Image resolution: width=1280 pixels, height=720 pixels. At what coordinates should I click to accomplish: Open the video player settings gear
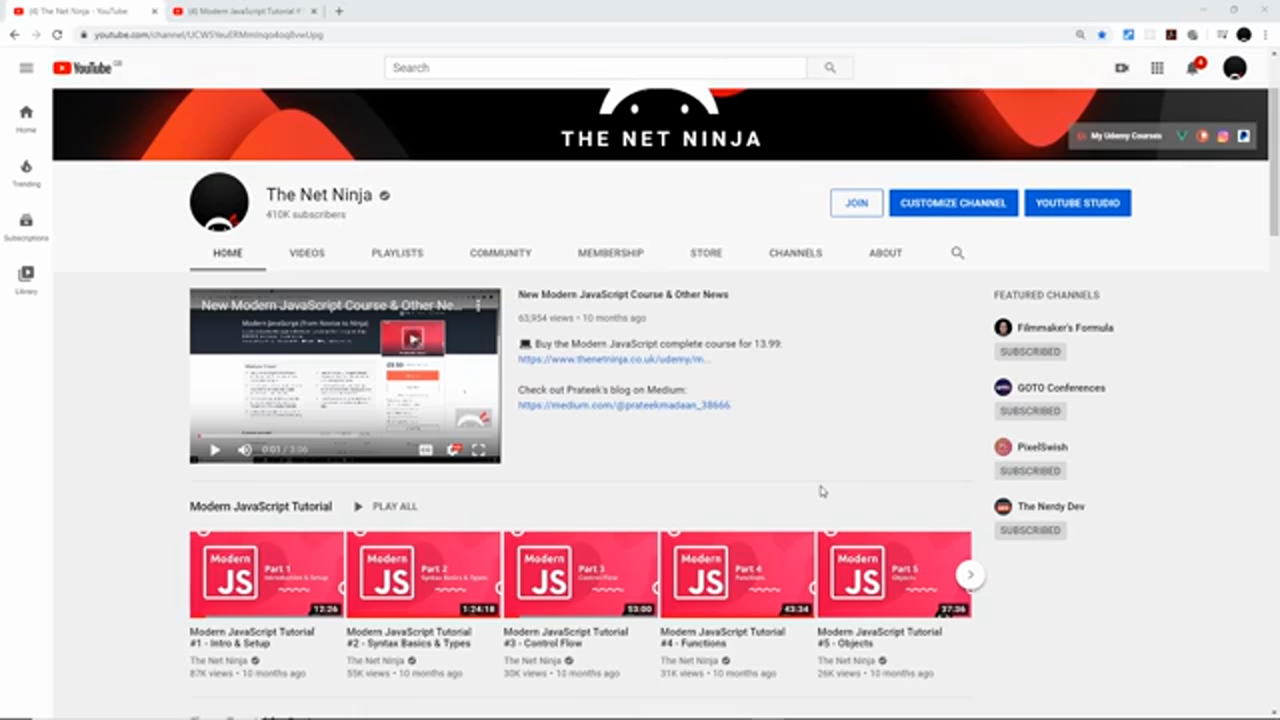[x=453, y=450]
